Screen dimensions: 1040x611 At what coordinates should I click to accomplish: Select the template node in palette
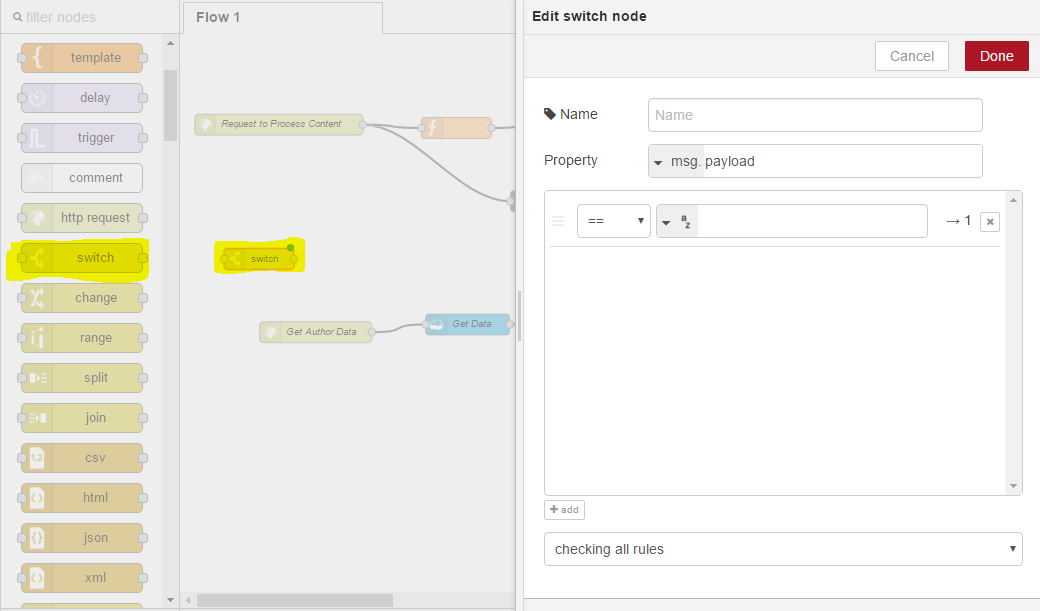[82, 58]
